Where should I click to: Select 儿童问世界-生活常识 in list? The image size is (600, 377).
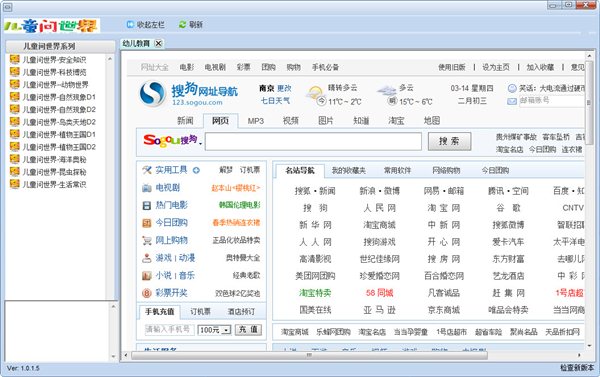[x=54, y=184]
